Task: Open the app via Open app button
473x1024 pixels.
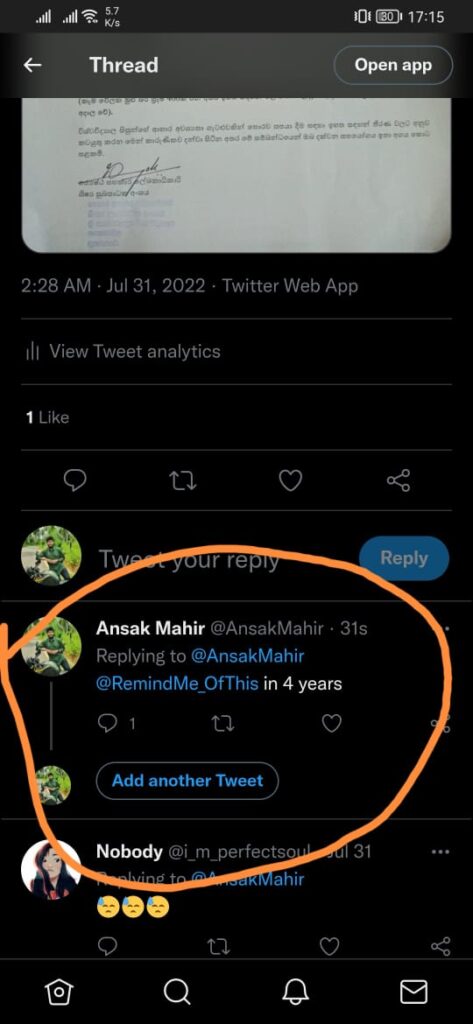Action: (393, 65)
